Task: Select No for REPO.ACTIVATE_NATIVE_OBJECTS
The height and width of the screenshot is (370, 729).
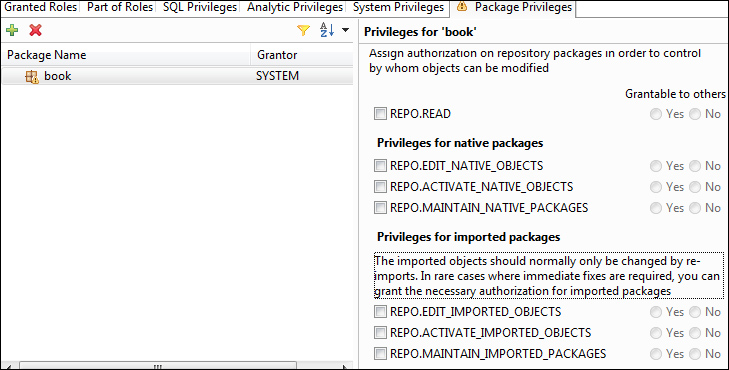Action: [695, 187]
